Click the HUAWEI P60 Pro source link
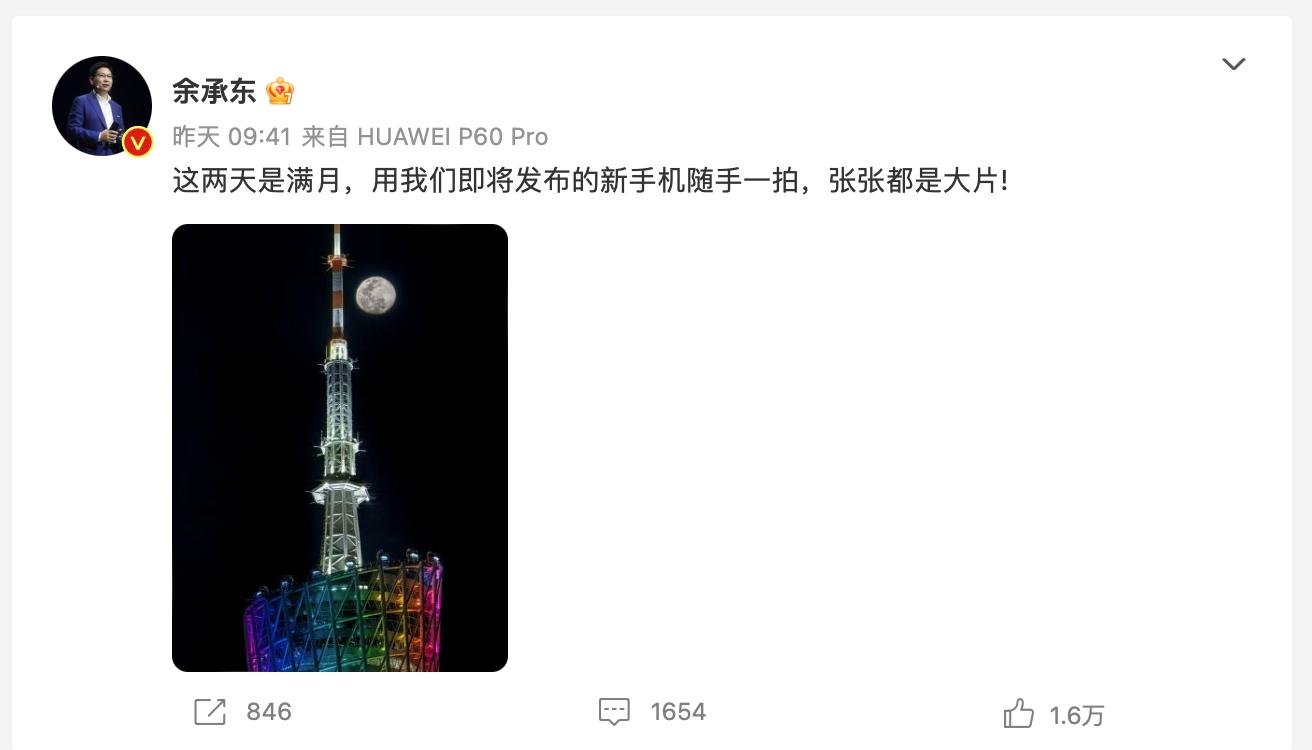The image size is (1312, 750). (453, 136)
